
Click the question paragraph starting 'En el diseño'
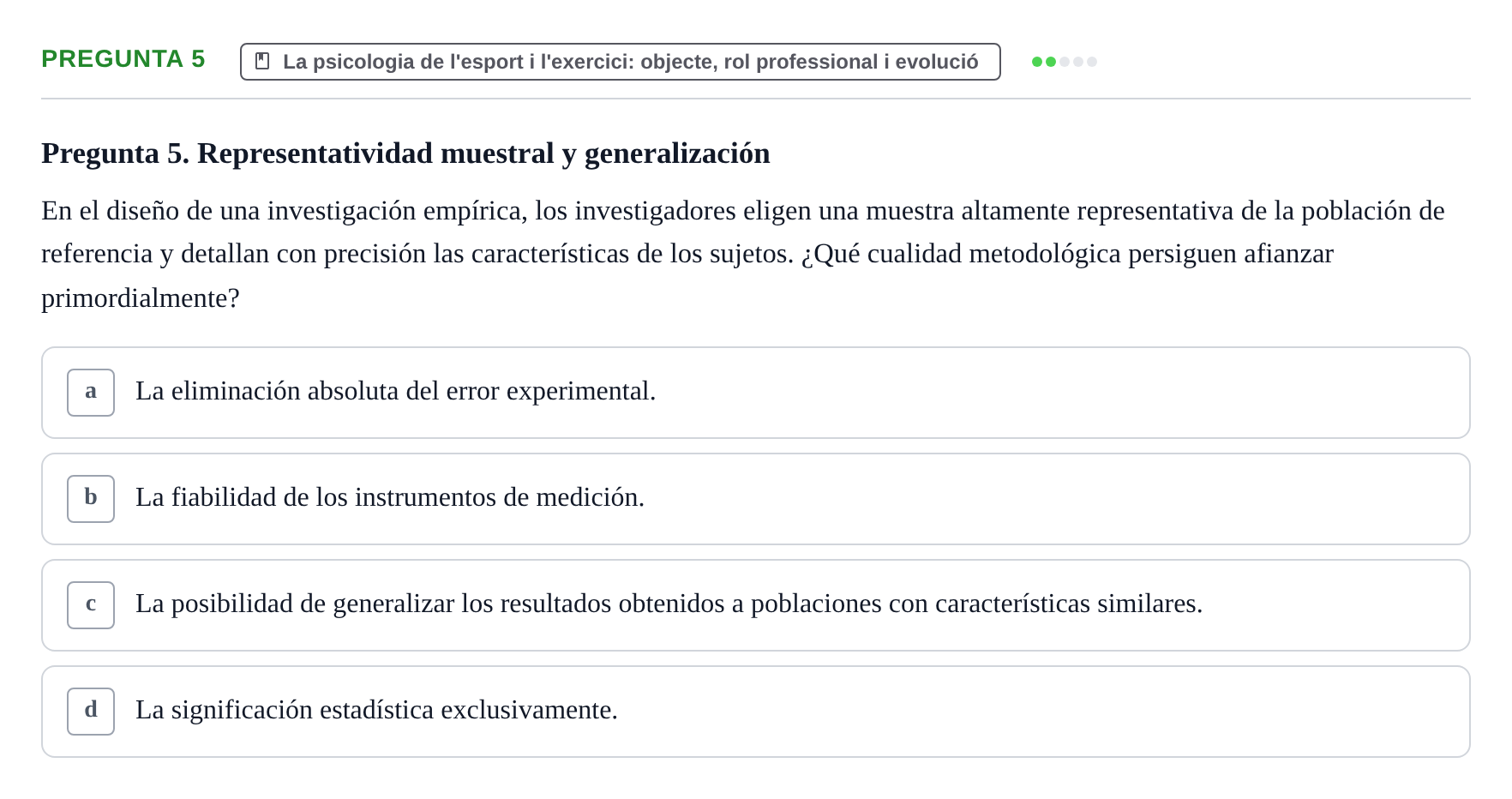pos(743,254)
